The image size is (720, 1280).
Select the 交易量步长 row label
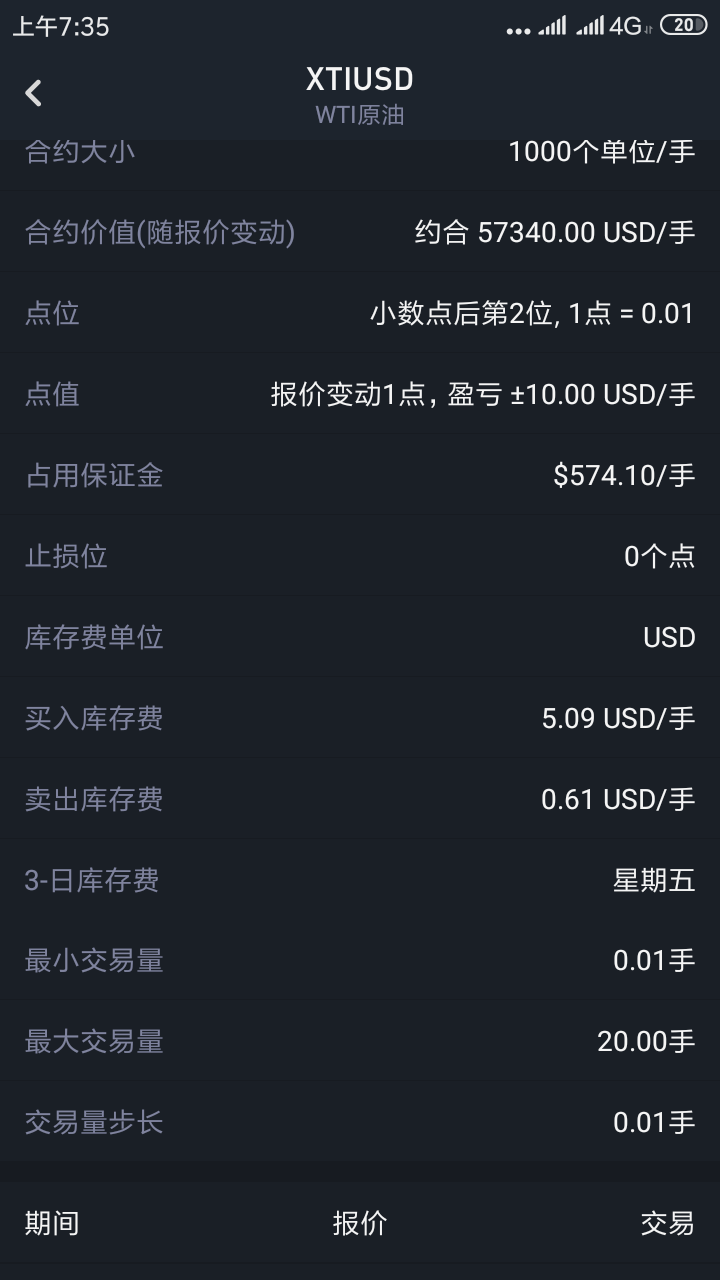94,1123
